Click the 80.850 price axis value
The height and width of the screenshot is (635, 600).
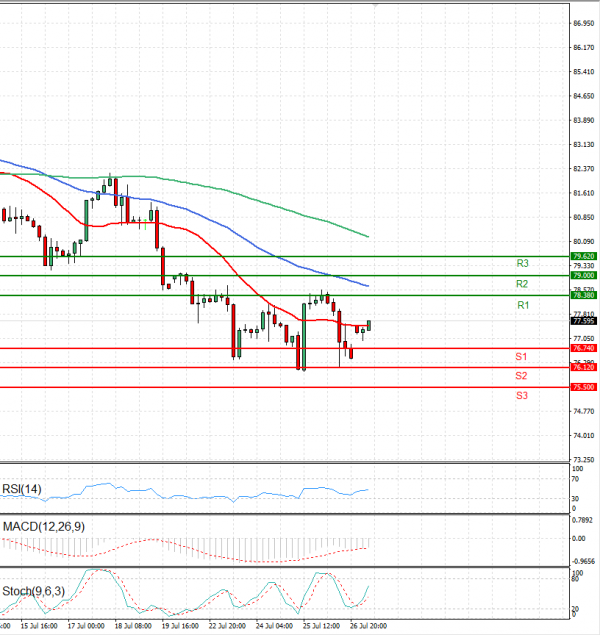pos(584,217)
